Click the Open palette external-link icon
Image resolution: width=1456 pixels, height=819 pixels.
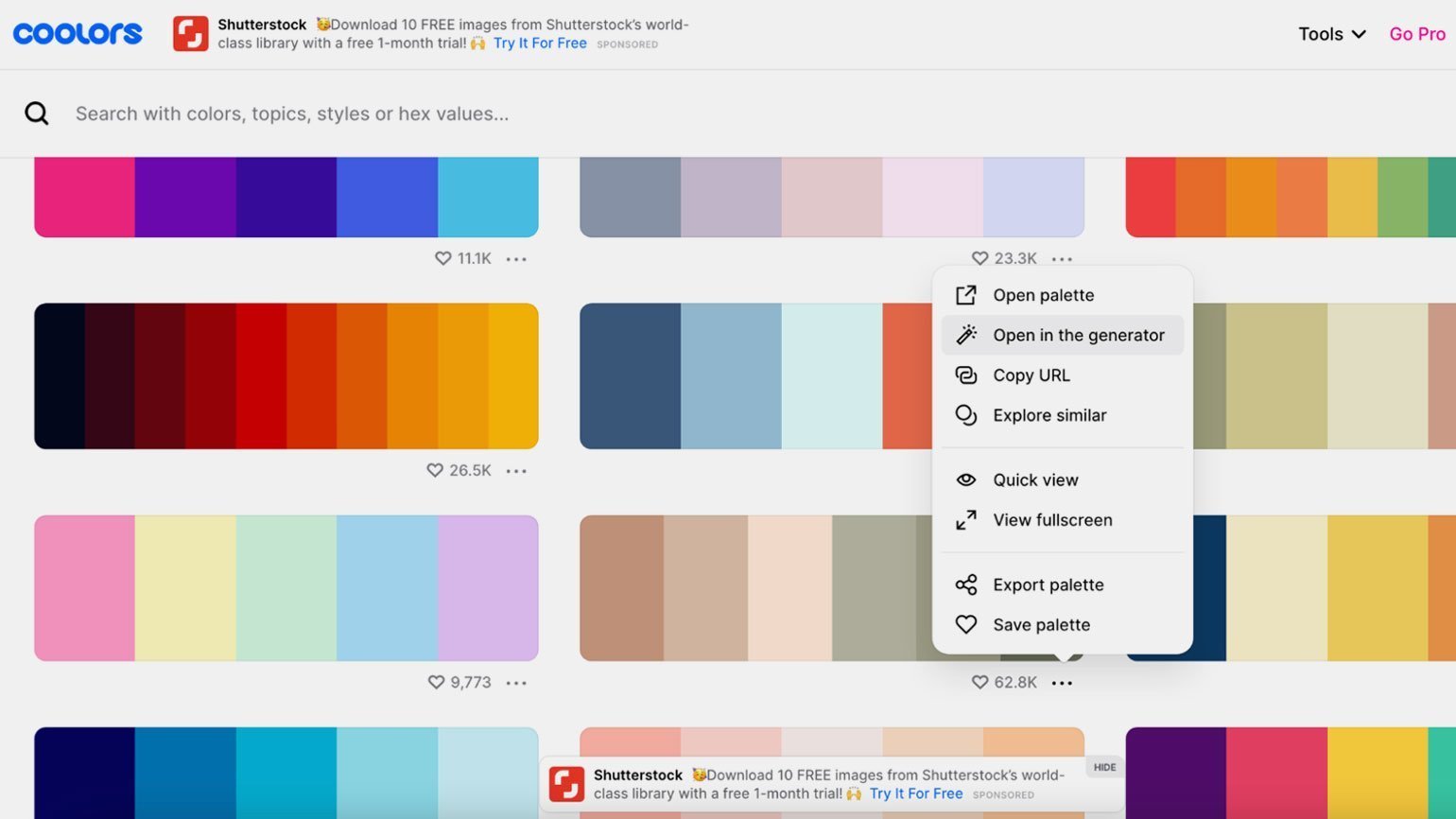coord(965,295)
